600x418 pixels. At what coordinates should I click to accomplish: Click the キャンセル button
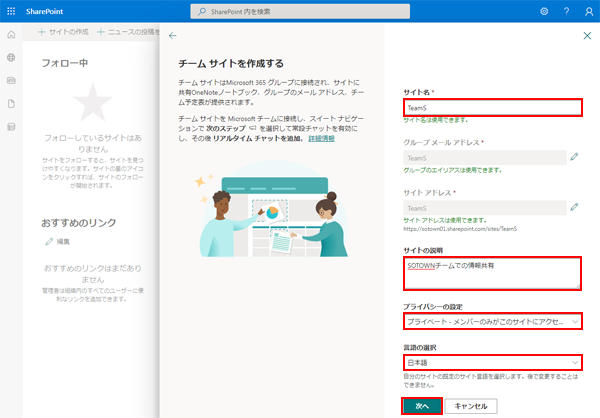(471, 406)
